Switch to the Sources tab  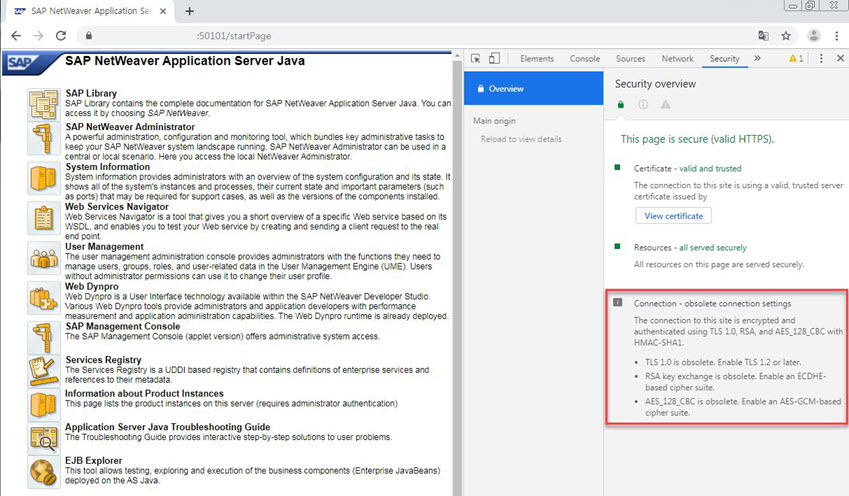tap(630, 58)
